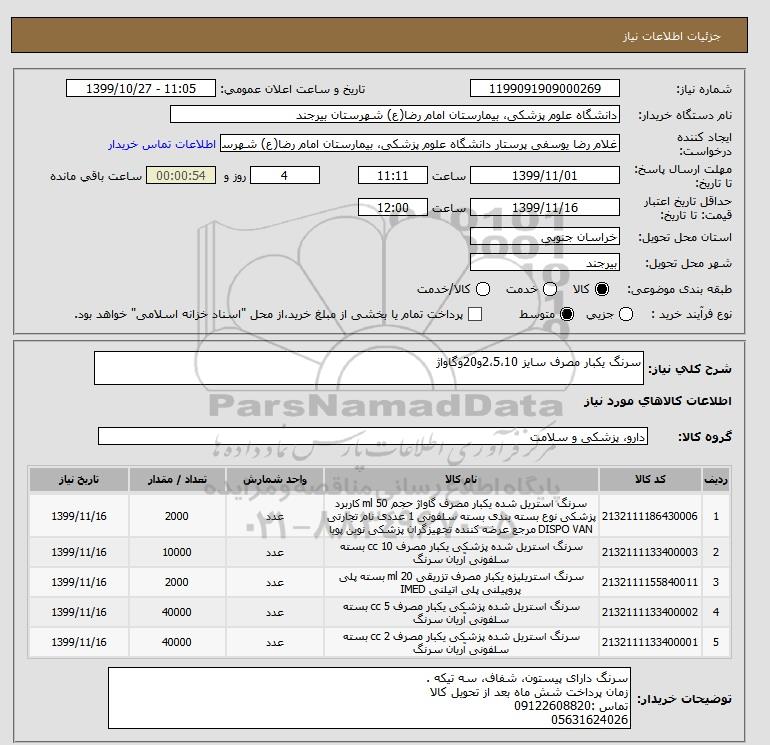This screenshot has height=745, width=770.
Task: Select product code 213211133400001
Action: click(650, 642)
